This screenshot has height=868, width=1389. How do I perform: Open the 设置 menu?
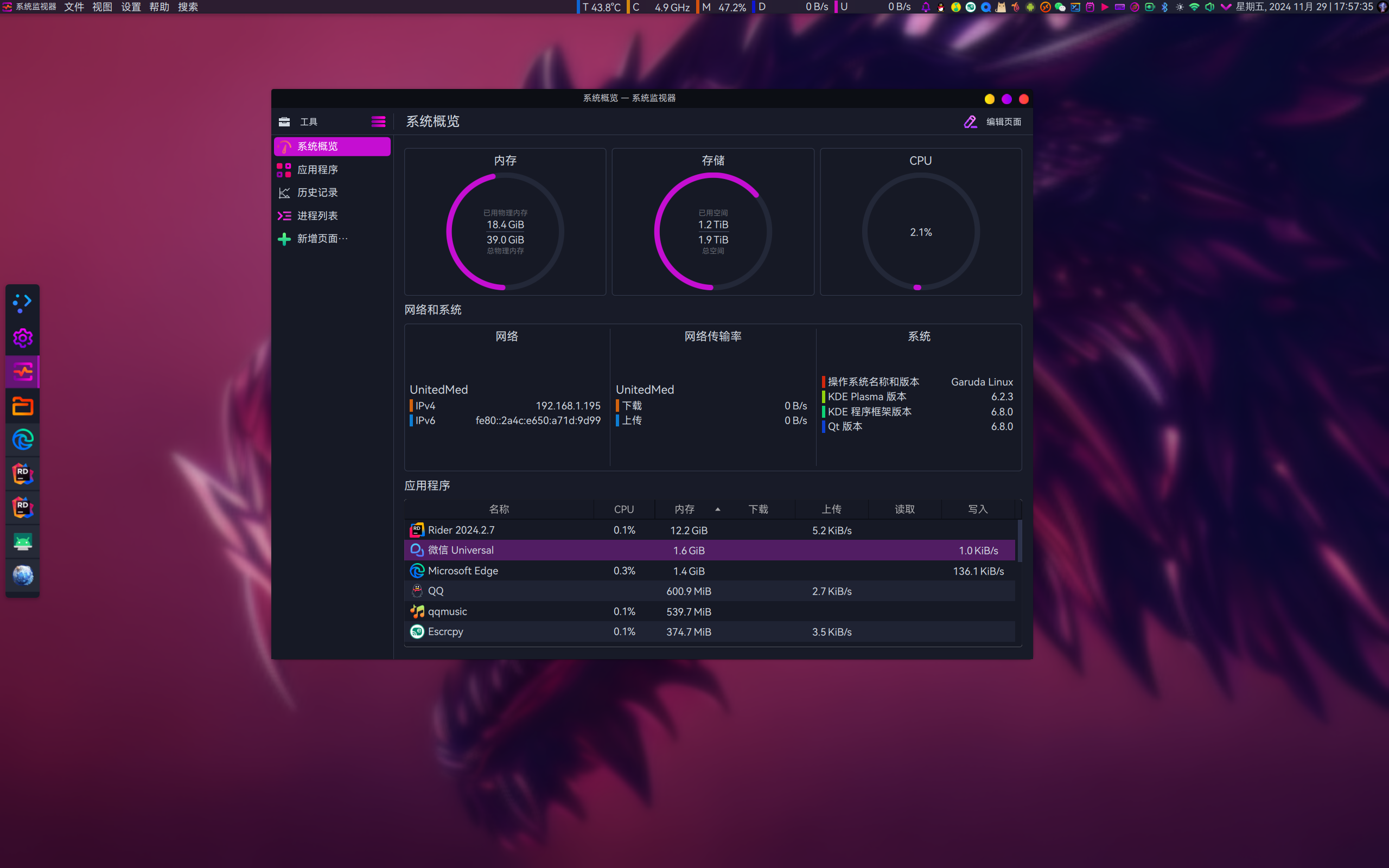[131, 7]
